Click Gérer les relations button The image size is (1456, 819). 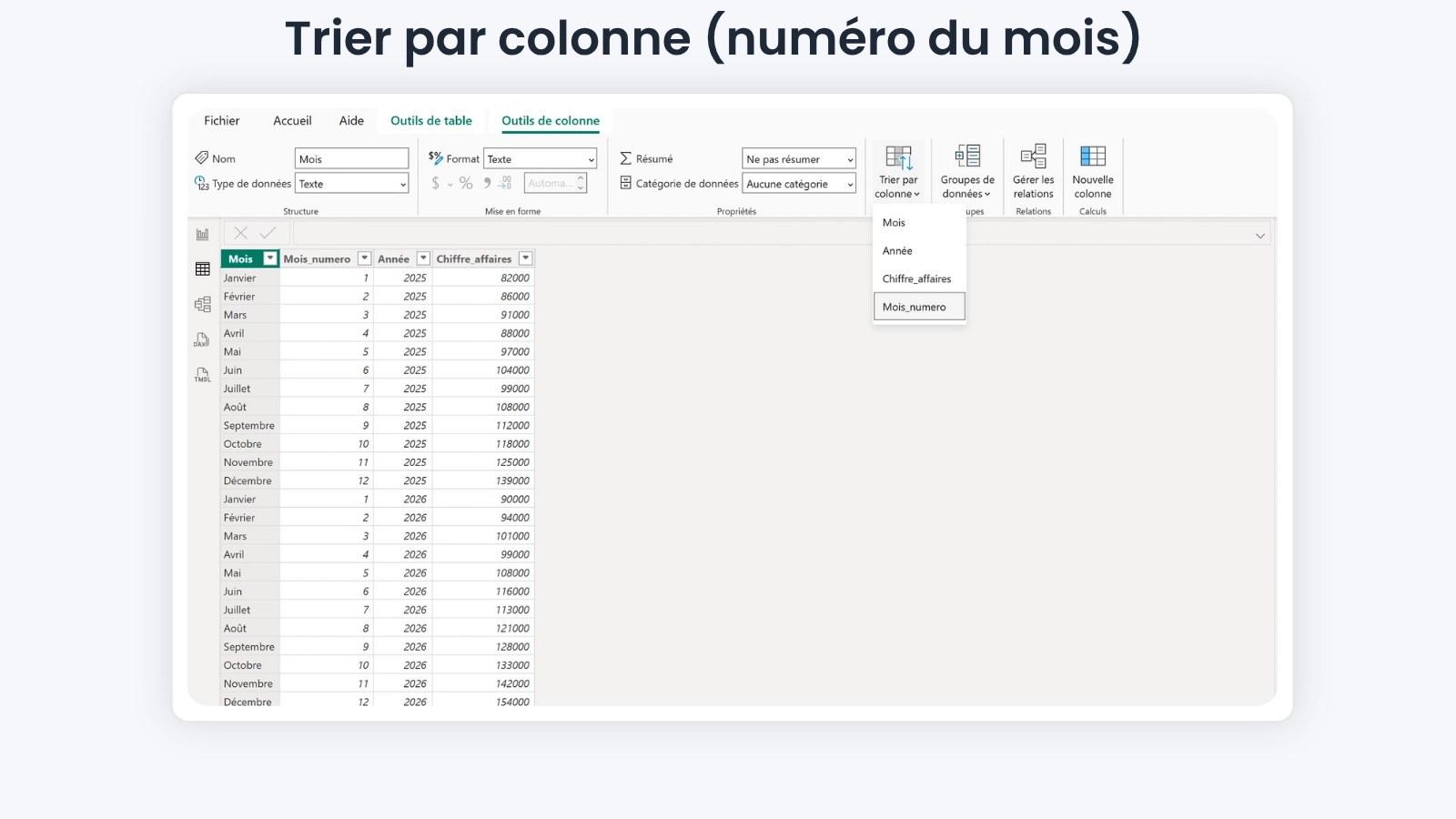[x=1033, y=172]
